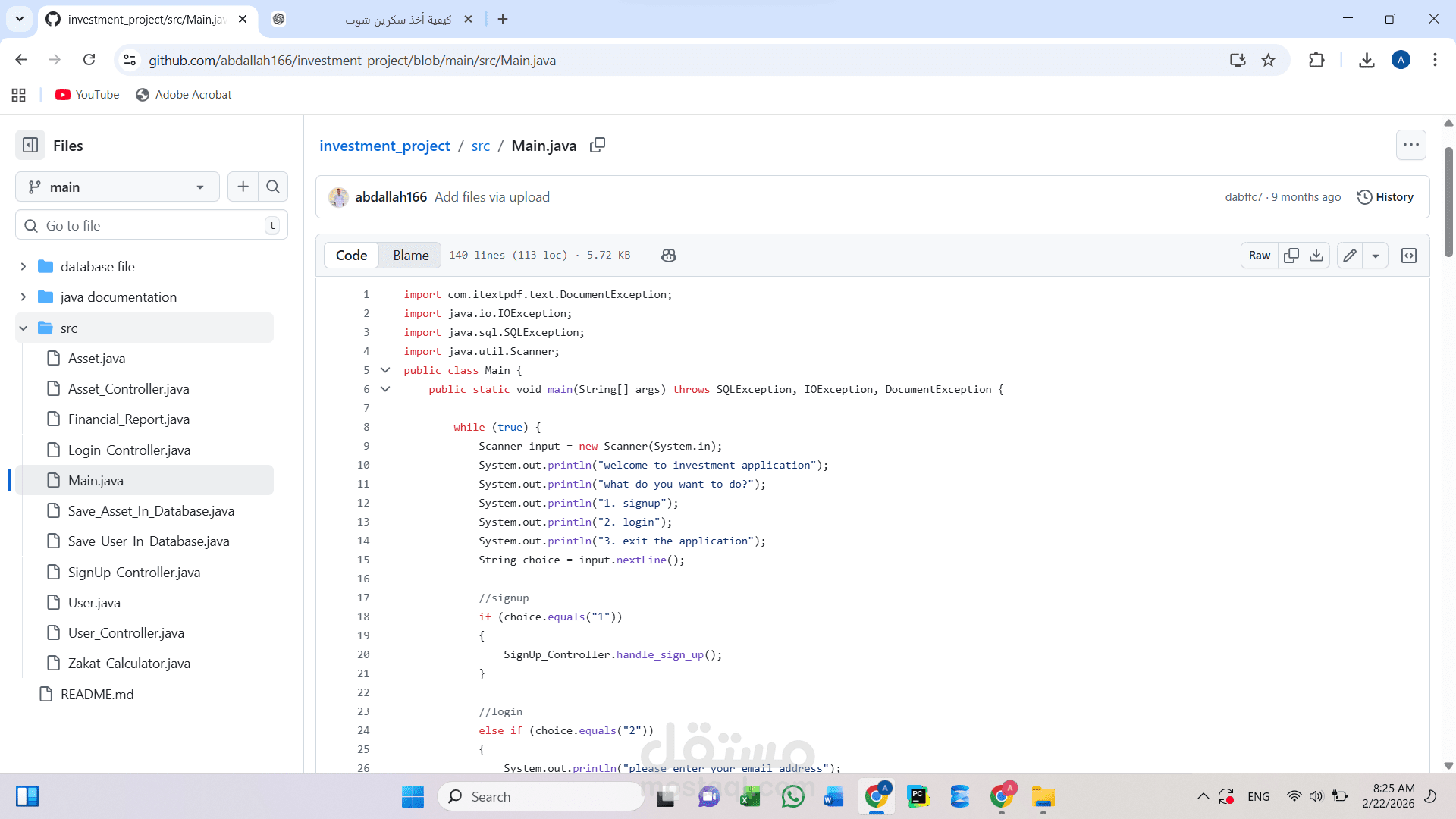Open the commit History link
1456x819 pixels.
coord(1385,197)
